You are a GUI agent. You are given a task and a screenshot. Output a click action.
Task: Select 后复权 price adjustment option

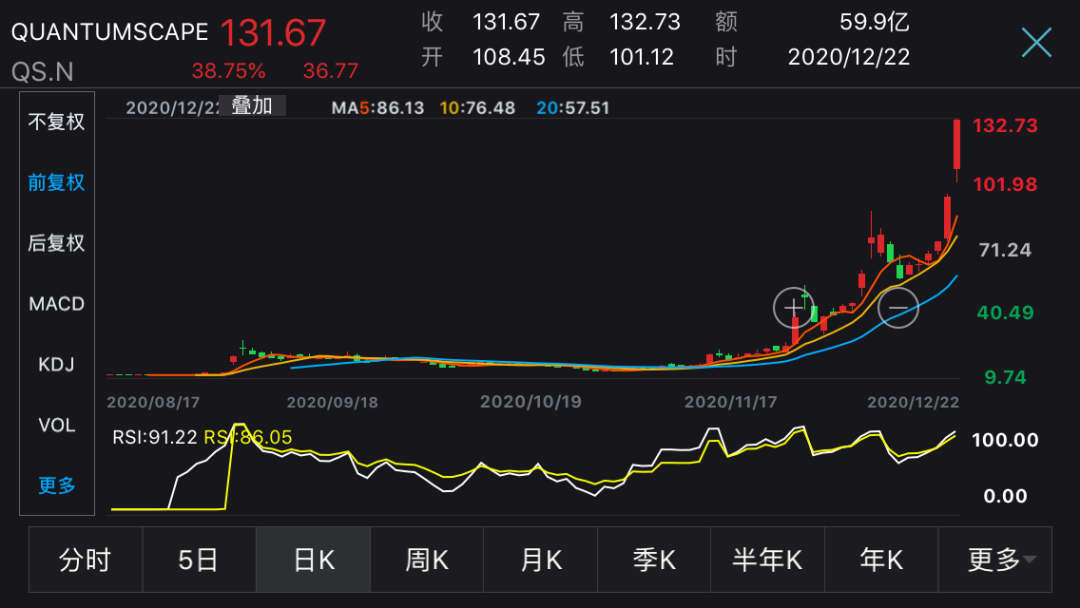tap(56, 243)
